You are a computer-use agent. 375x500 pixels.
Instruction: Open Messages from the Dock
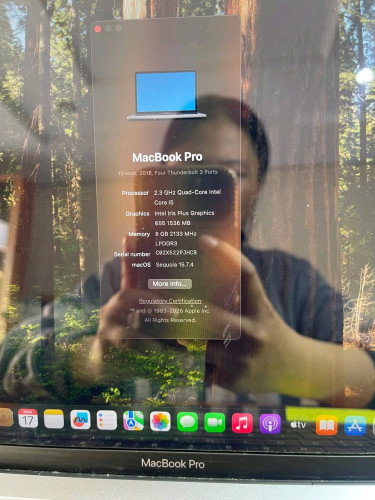pos(187,422)
